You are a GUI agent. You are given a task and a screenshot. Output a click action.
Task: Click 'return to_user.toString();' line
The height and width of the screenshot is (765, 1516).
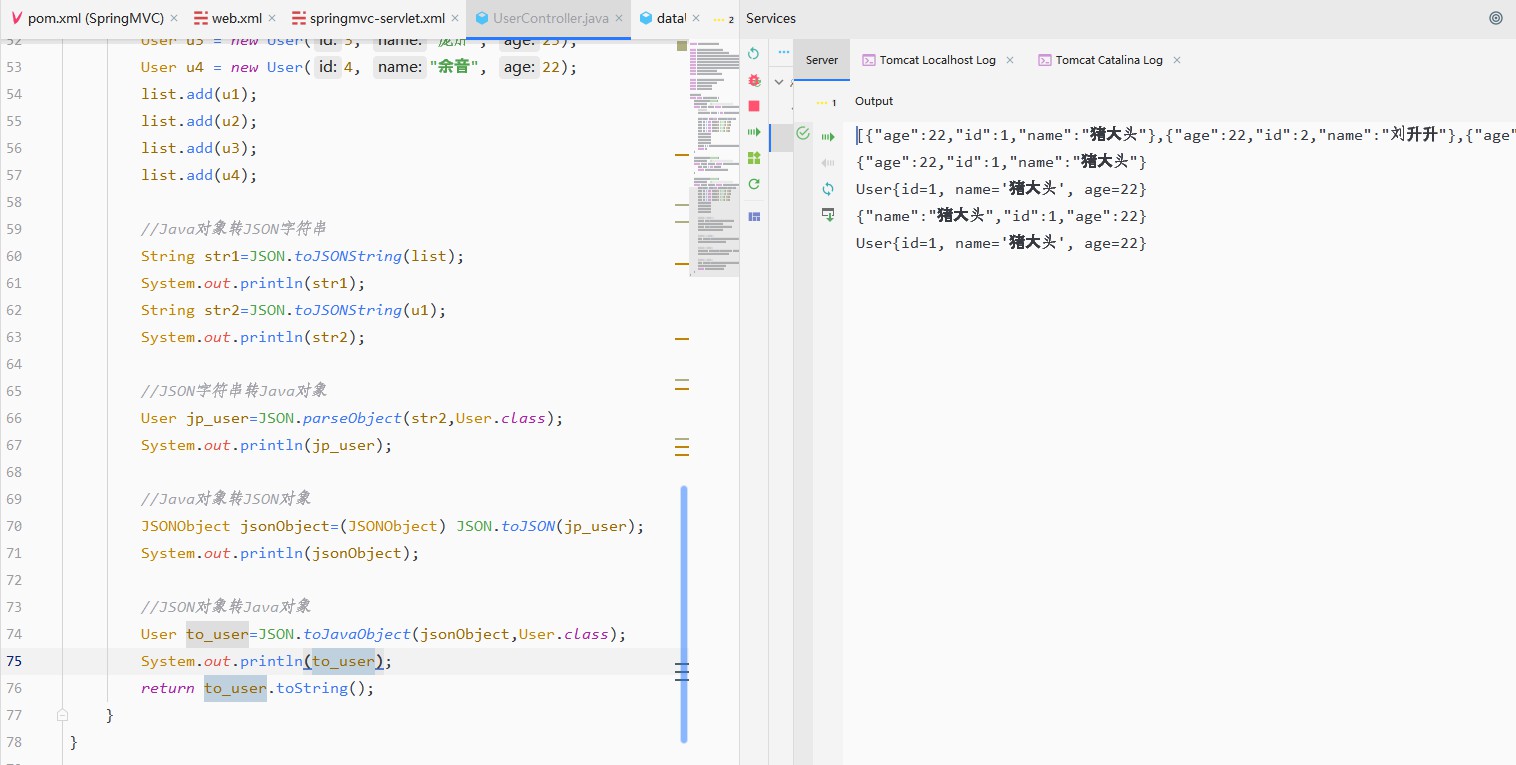click(x=257, y=688)
